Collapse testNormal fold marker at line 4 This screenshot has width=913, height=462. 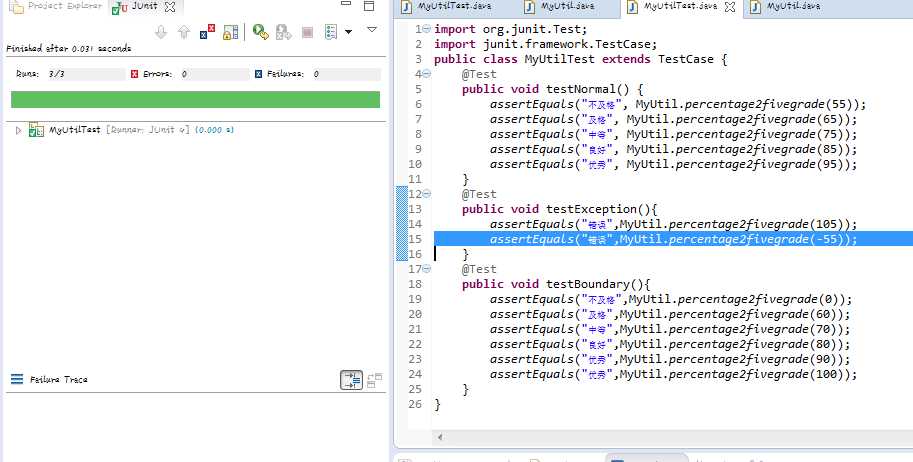pyautogui.click(x=427, y=73)
